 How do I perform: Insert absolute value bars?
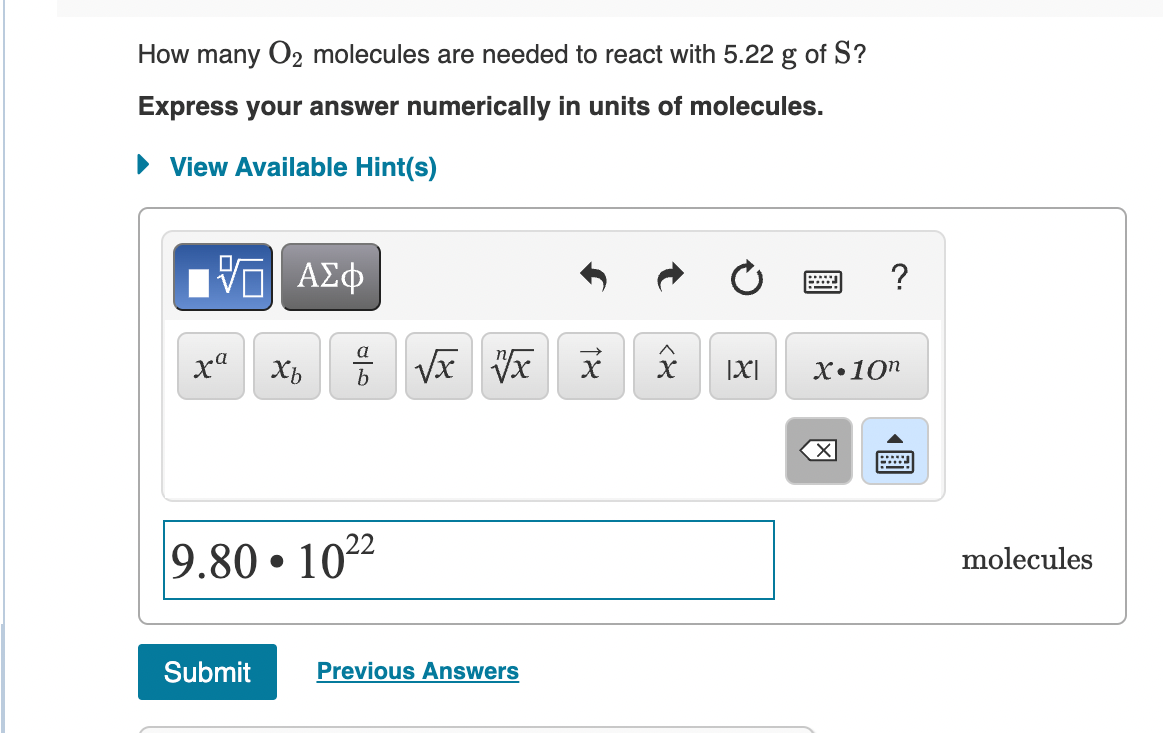point(742,366)
